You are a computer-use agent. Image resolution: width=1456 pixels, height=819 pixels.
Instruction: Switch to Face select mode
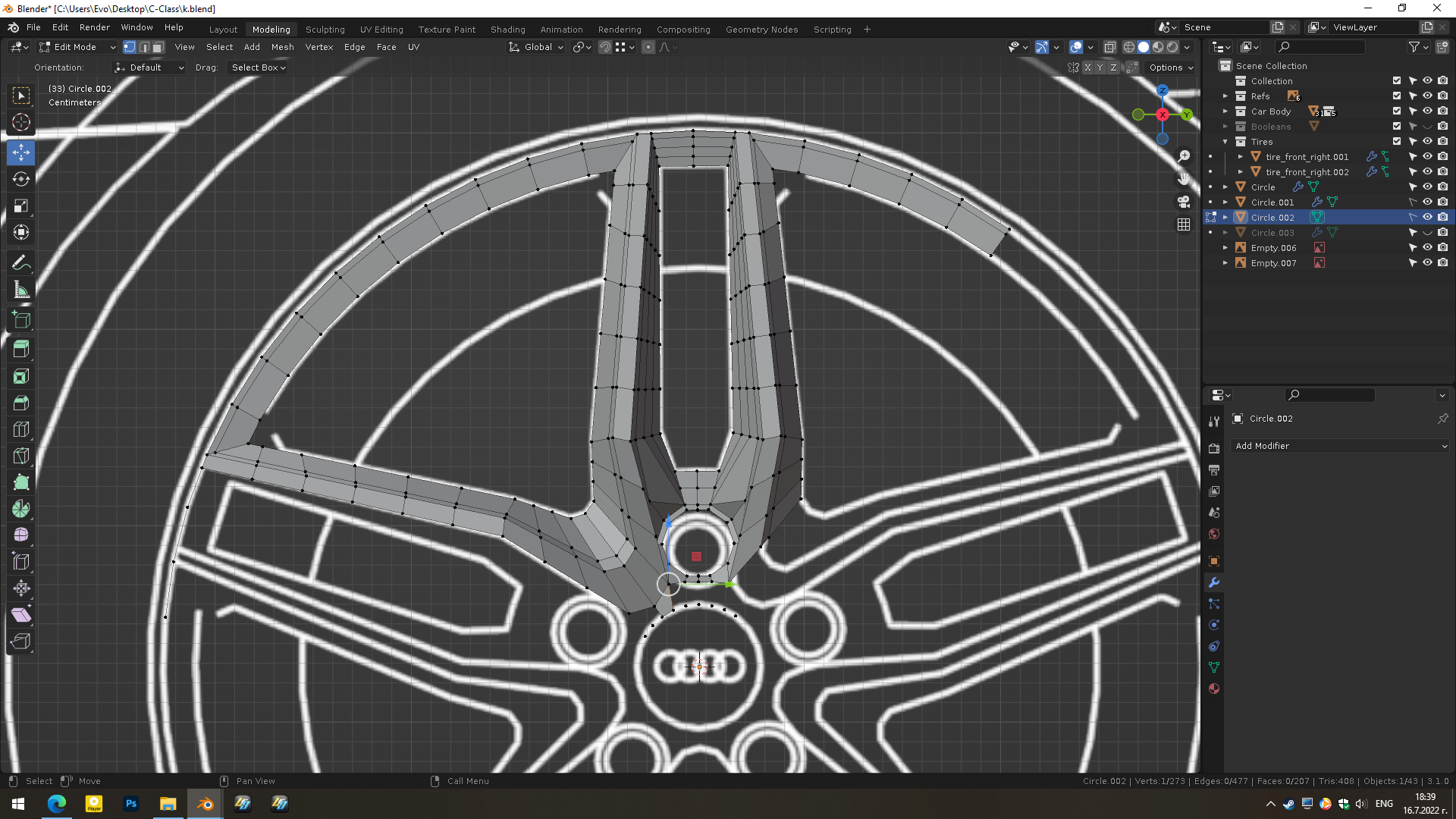(x=158, y=47)
